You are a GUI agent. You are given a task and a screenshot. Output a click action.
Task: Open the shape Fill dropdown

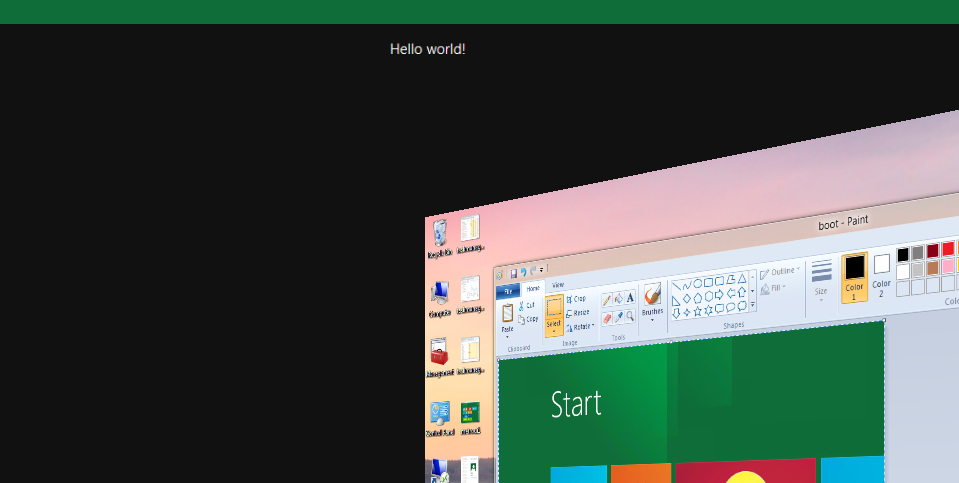click(773, 289)
